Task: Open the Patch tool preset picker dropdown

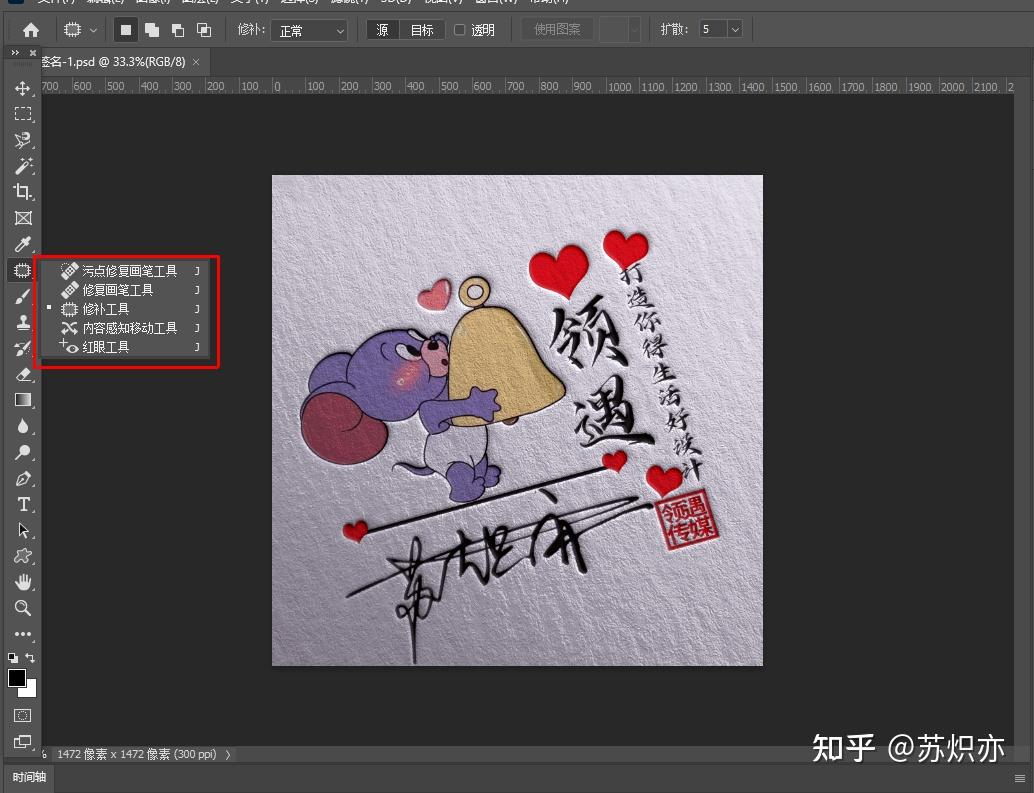Action: click(93, 30)
